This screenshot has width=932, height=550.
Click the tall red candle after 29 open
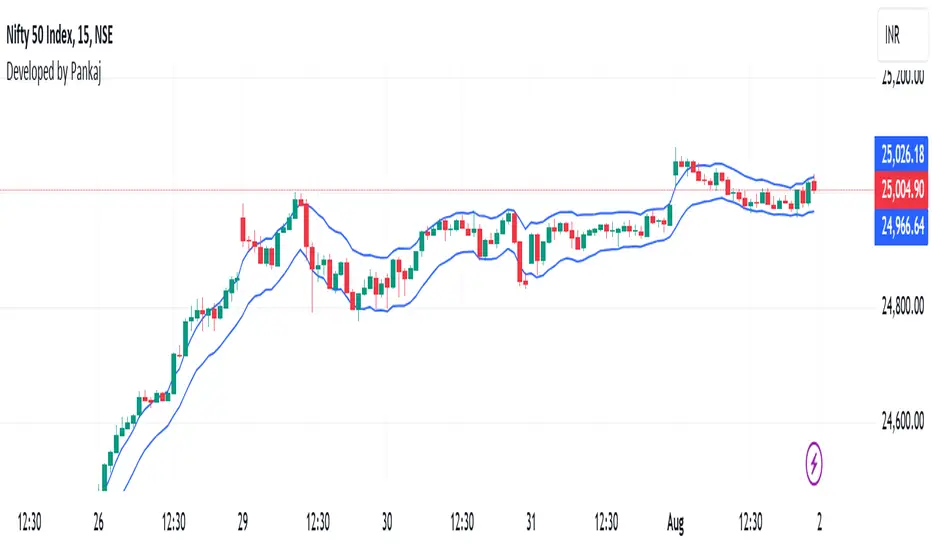click(243, 229)
